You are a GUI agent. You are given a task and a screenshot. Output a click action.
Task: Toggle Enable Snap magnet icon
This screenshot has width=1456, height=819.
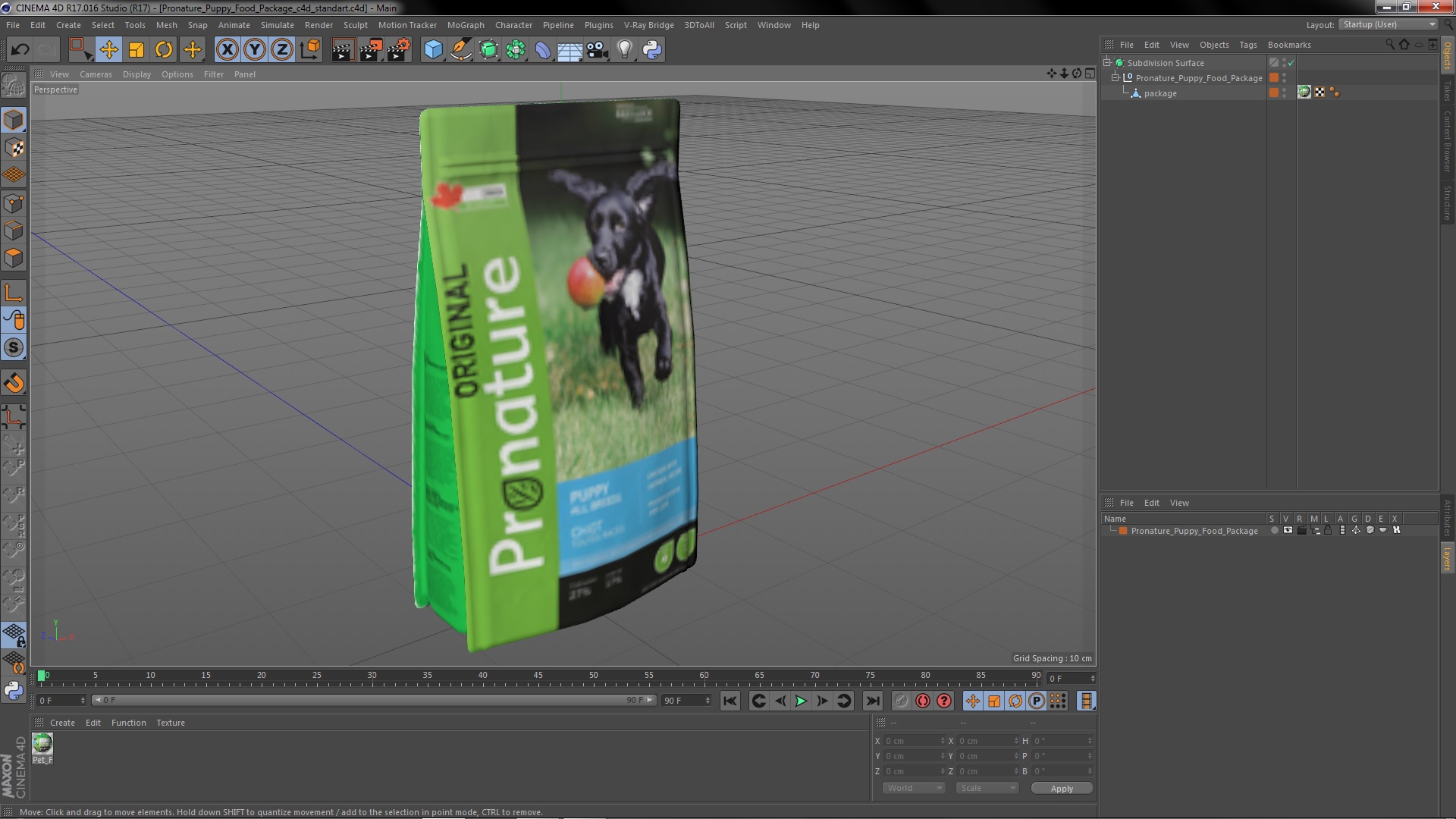point(14,383)
